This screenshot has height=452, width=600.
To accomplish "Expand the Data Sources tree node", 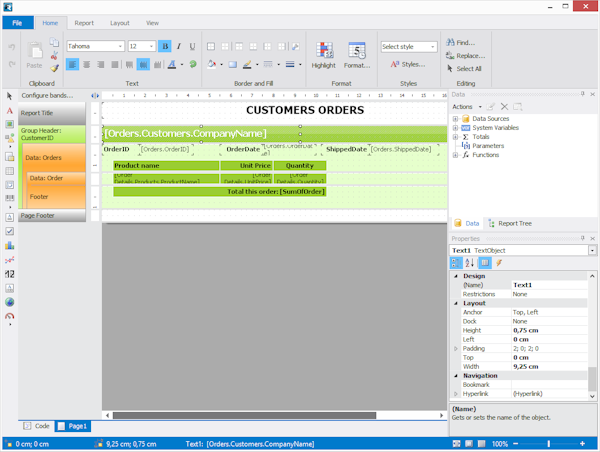I will [455, 119].
